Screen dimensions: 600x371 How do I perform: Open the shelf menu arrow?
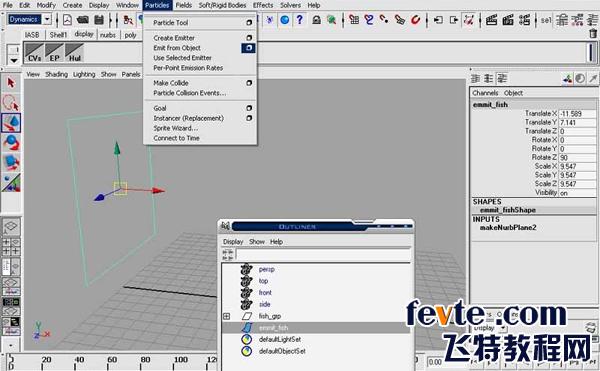pyautogui.click(x=14, y=60)
